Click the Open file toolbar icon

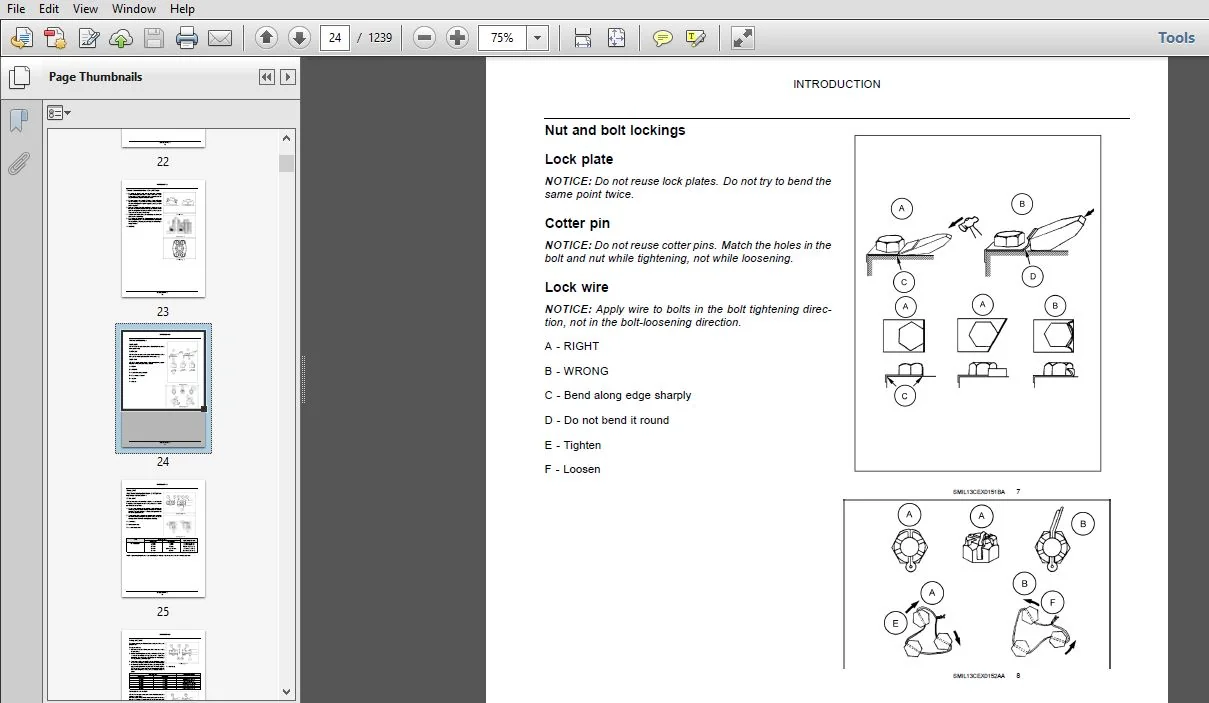pyautogui.click(x=22, y=39)
